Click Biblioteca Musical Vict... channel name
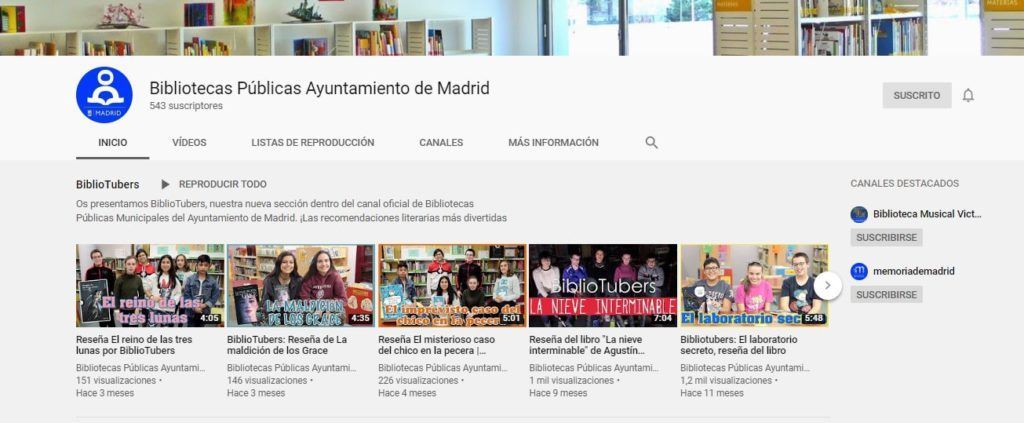The height and width of the screenshot is (423, 1024). (927, 214)
